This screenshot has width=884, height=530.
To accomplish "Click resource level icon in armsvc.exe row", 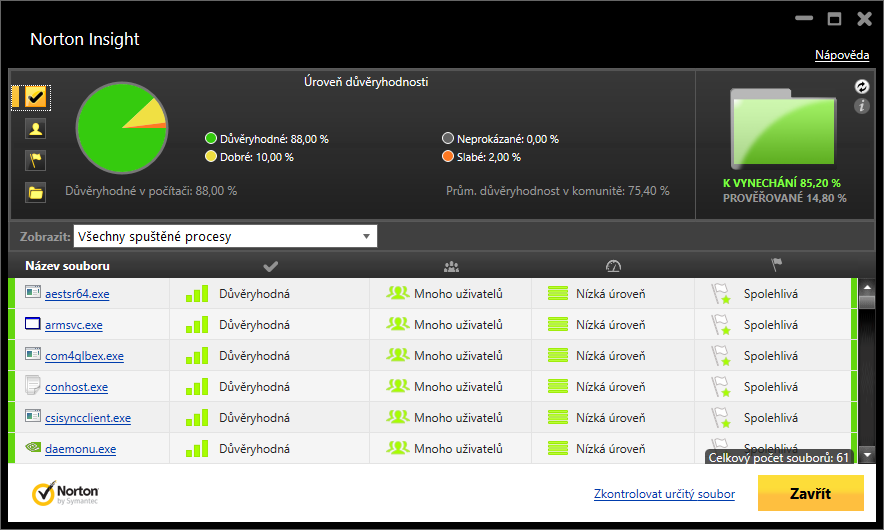I will 558,324.
